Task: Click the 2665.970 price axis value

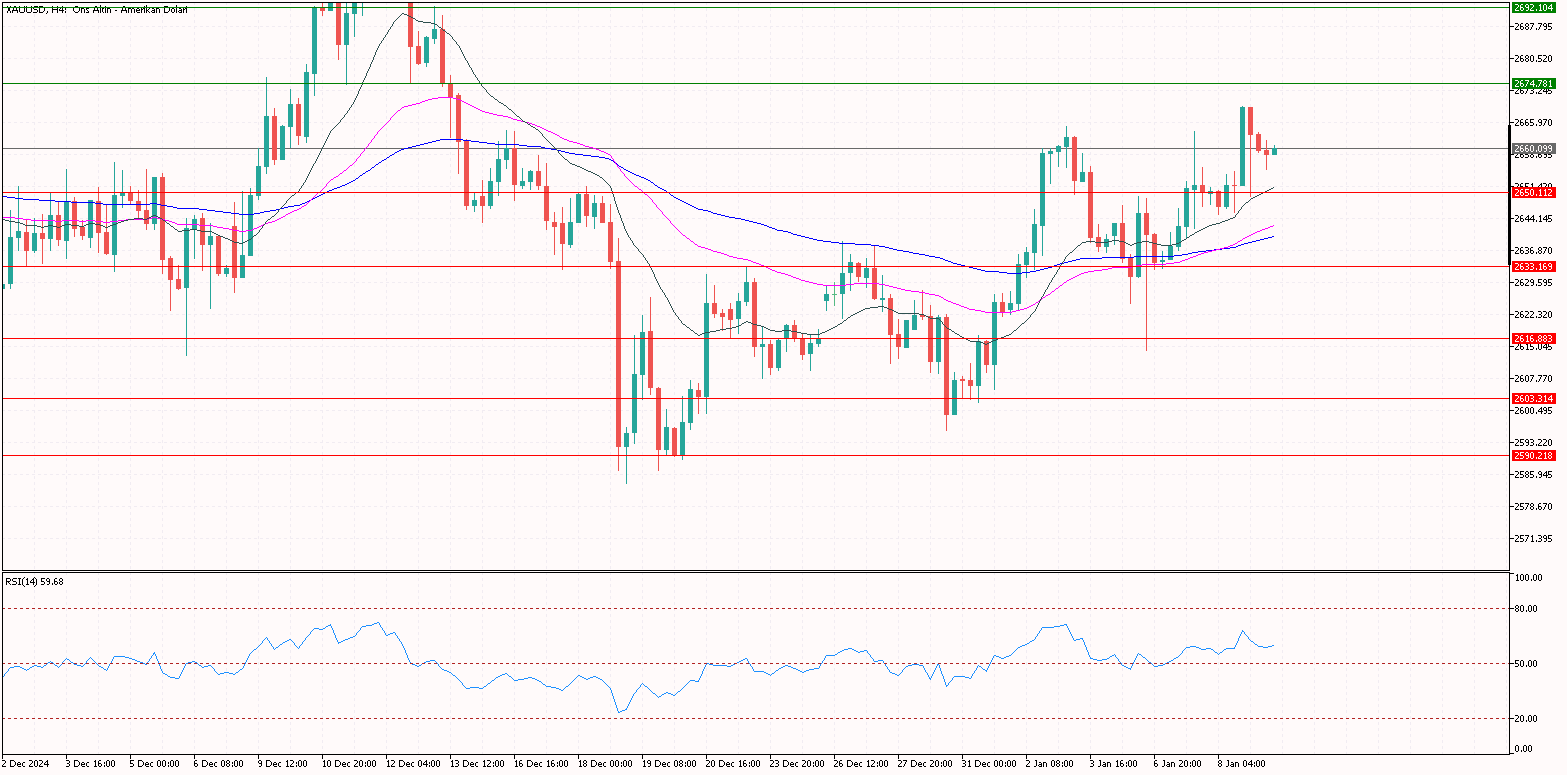Action: click(1533, 123)
